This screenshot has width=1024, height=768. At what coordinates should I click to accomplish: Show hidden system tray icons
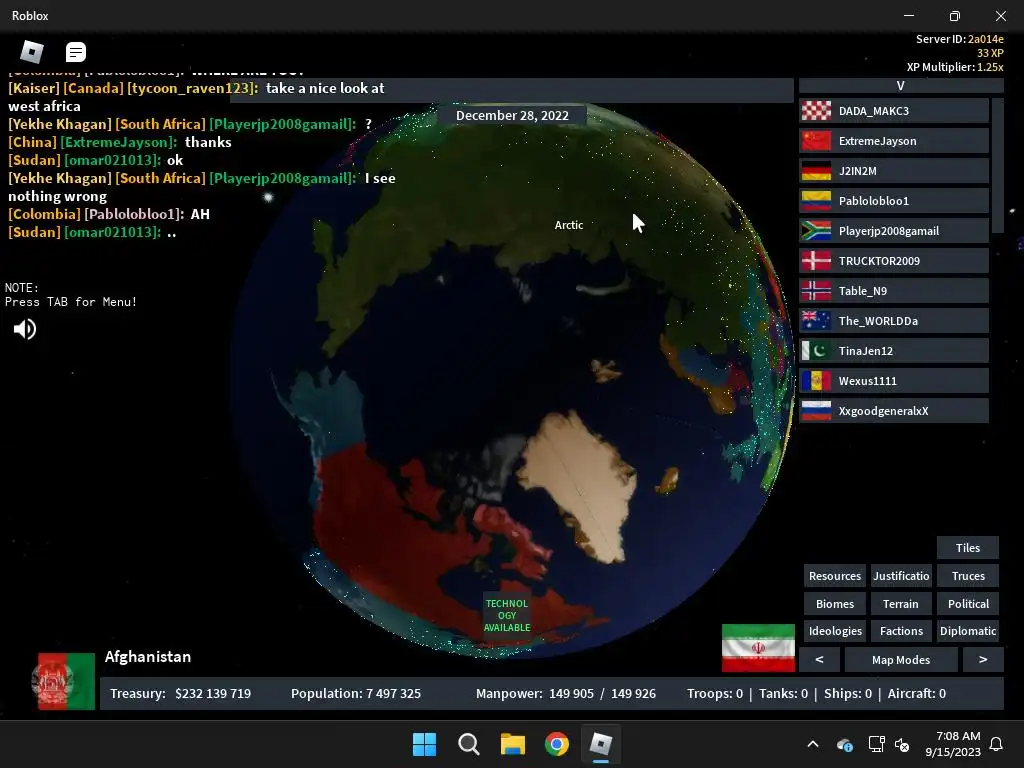pyautogui.click(x=813, y=744)
